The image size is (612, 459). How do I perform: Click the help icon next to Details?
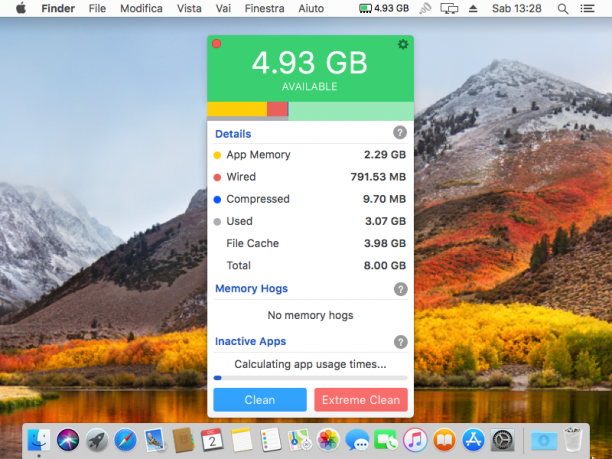click(400, 133)
